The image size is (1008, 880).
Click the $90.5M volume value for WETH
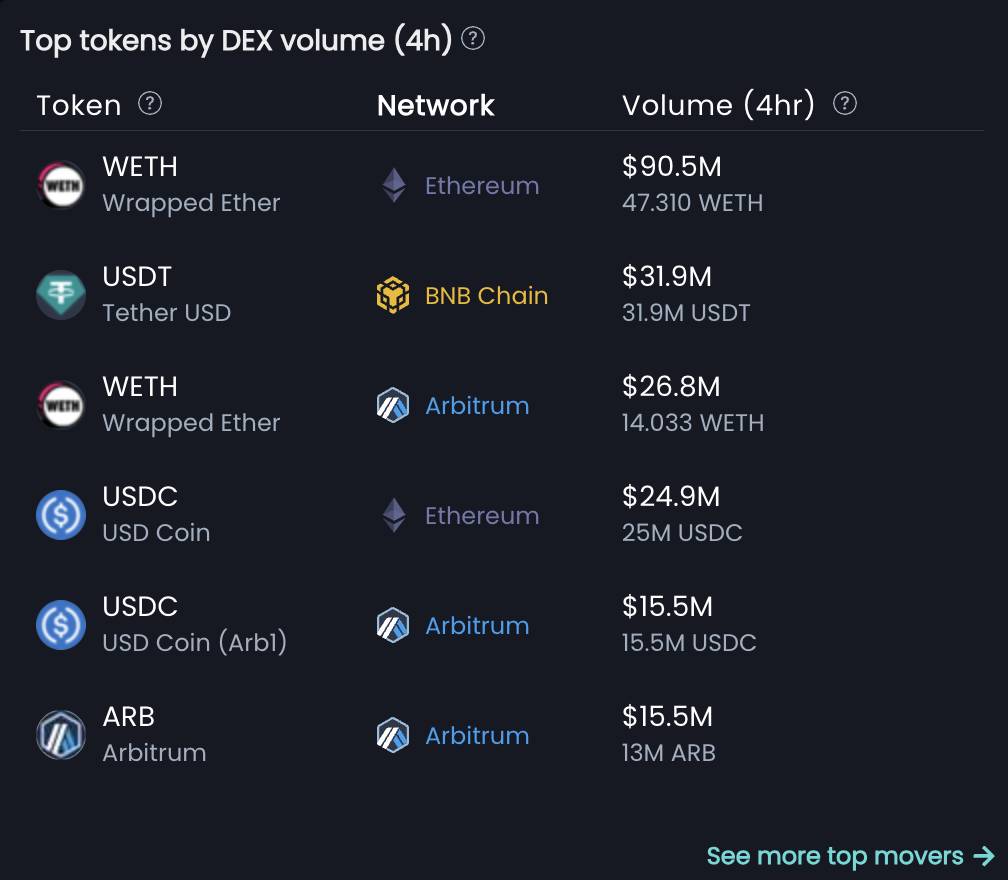pos(672,166)
